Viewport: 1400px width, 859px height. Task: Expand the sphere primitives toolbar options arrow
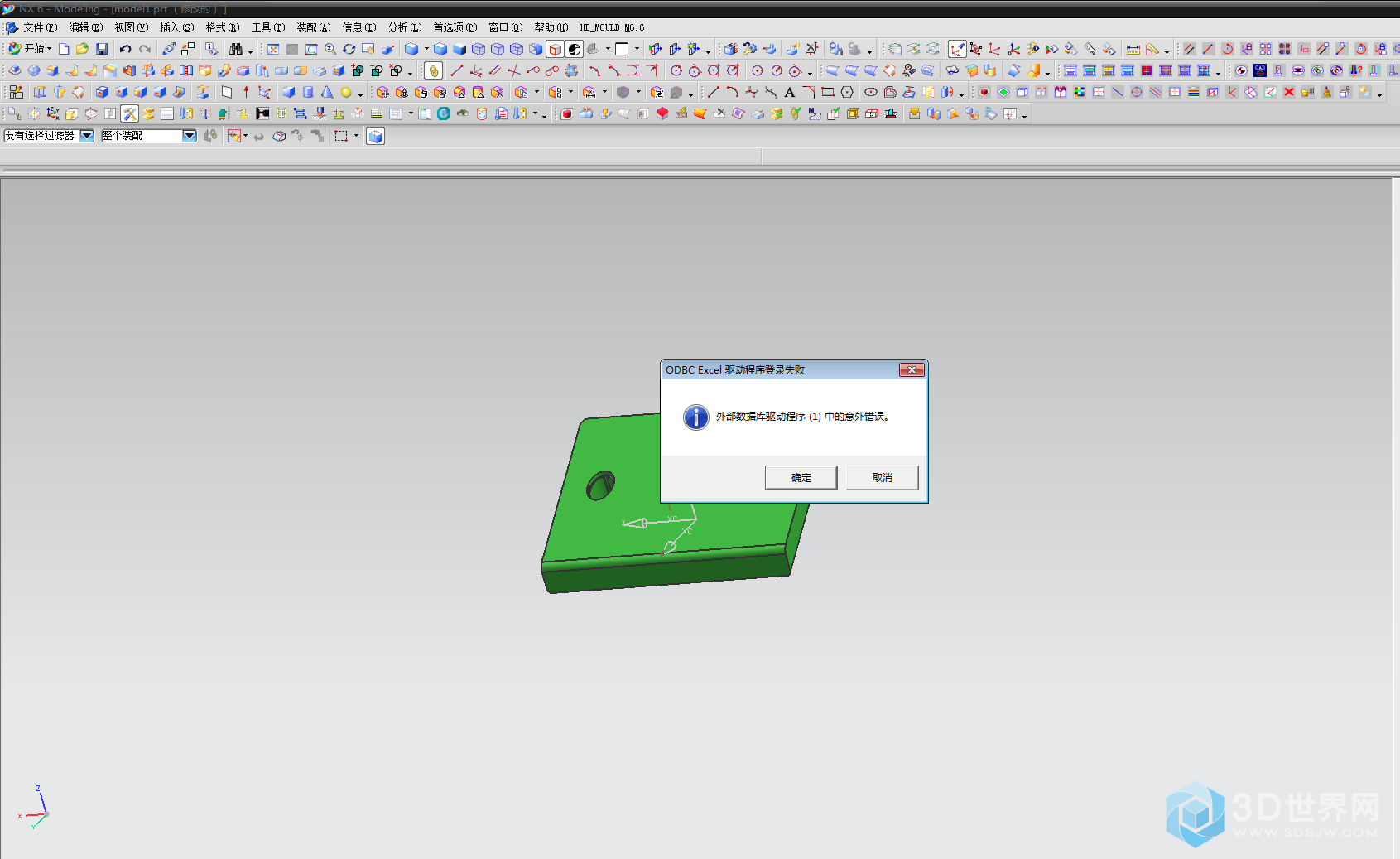tap(360, 94)
